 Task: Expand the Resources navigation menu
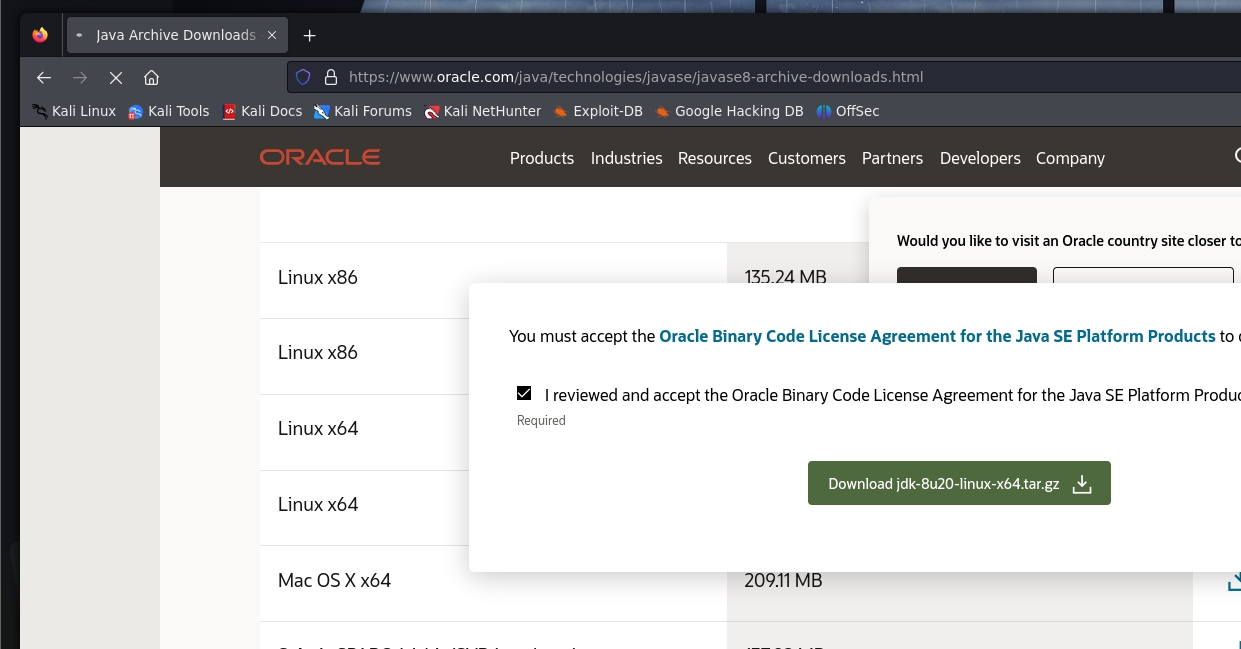[x=714, y=158]
